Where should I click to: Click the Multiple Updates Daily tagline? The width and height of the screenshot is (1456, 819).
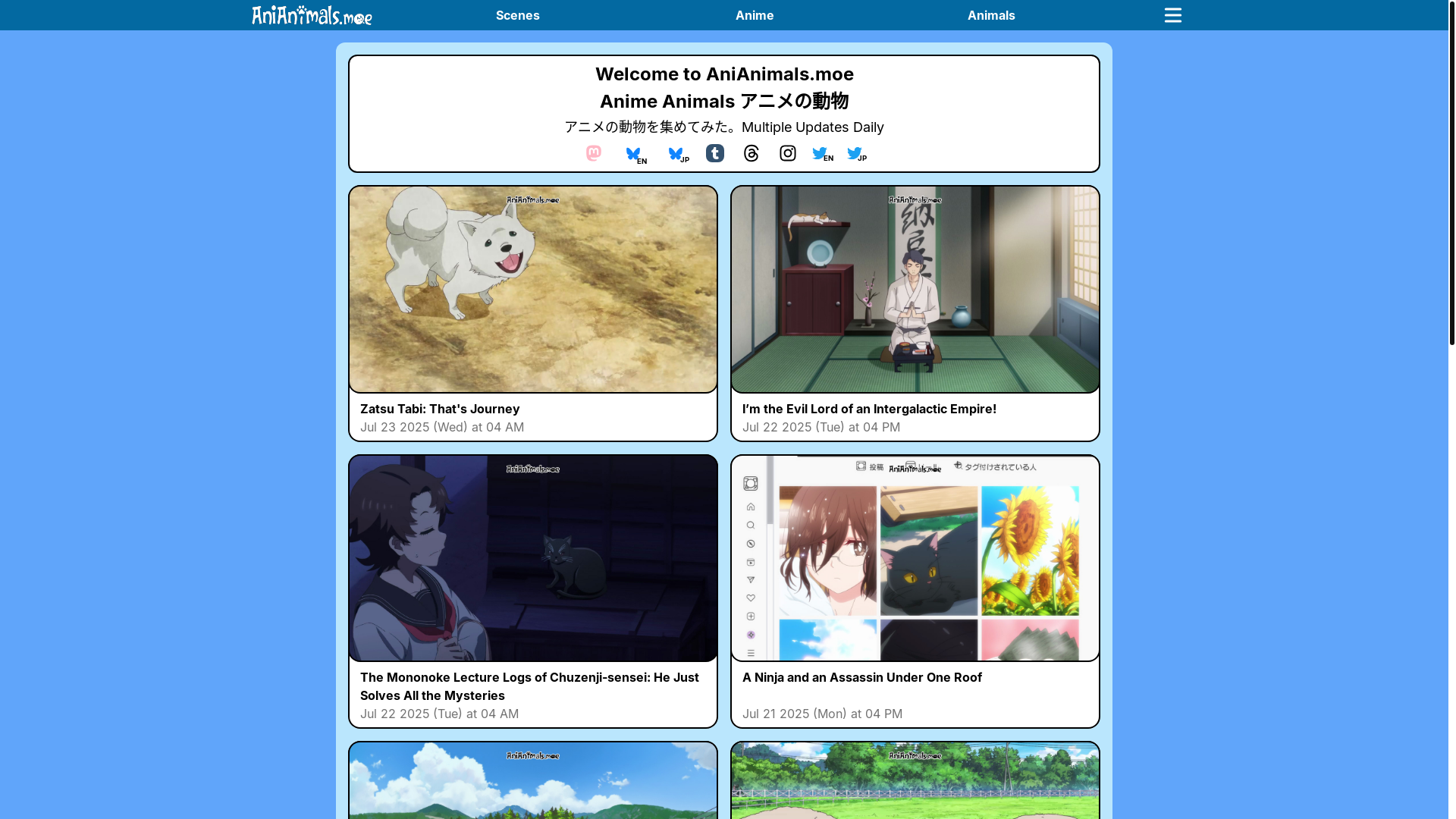pos(812,127)
